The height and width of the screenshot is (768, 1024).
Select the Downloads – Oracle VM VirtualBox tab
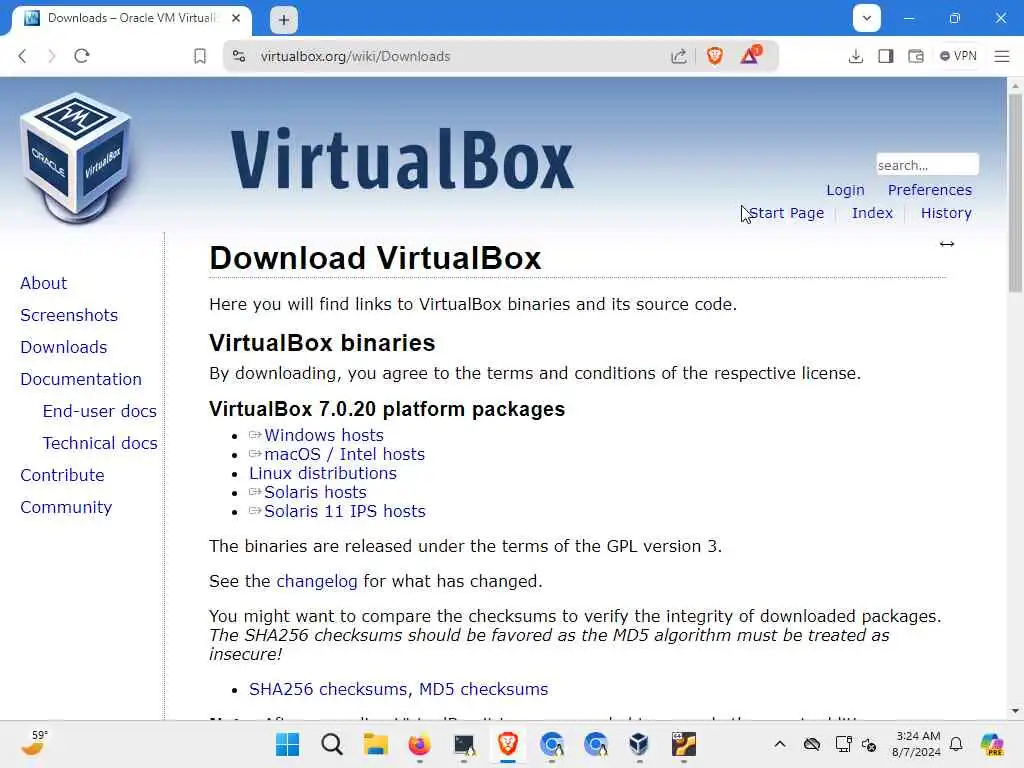(x=131, y=18)
